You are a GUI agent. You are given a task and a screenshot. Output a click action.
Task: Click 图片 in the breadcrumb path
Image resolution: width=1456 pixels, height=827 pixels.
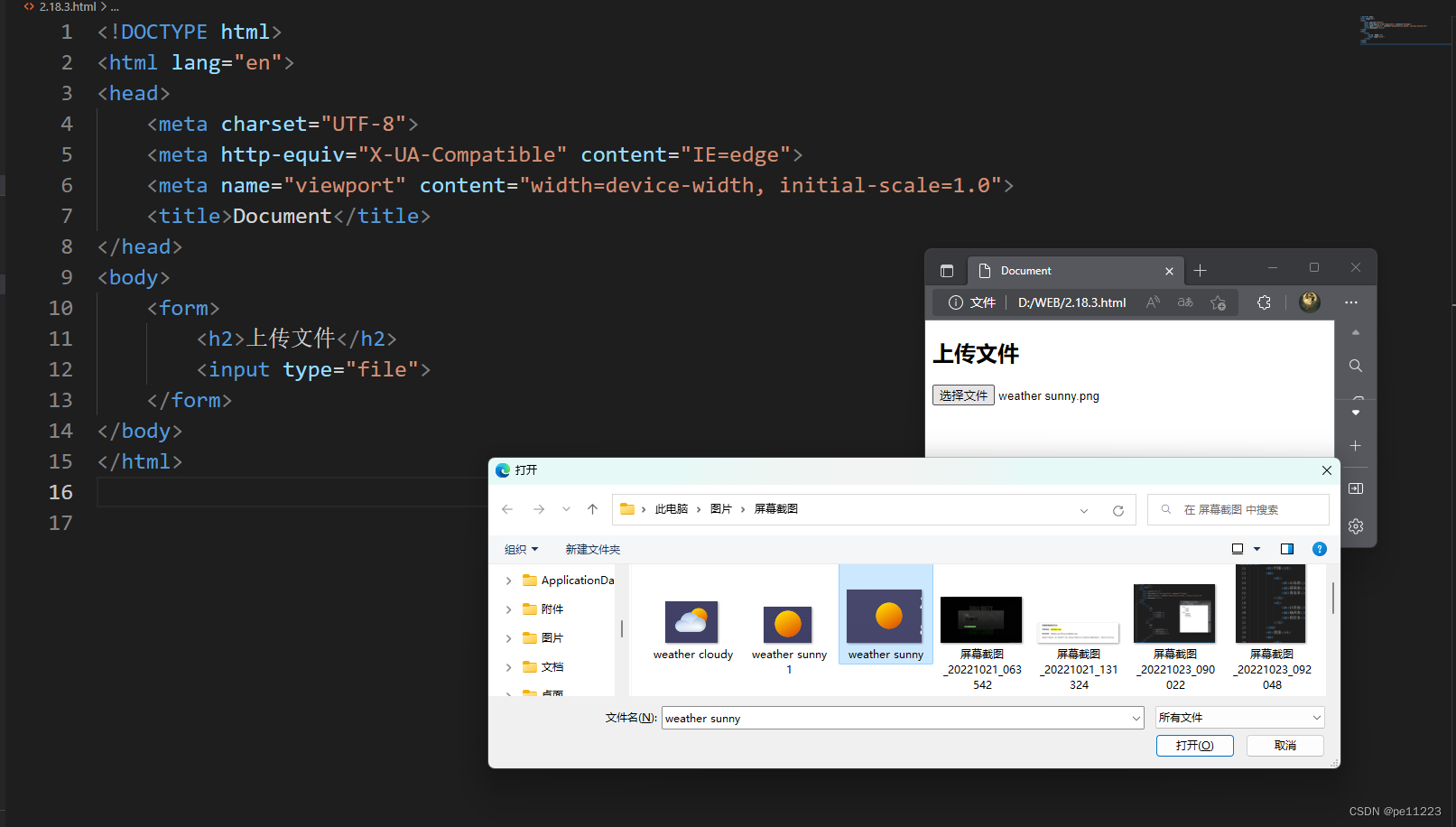pos(720,509)
